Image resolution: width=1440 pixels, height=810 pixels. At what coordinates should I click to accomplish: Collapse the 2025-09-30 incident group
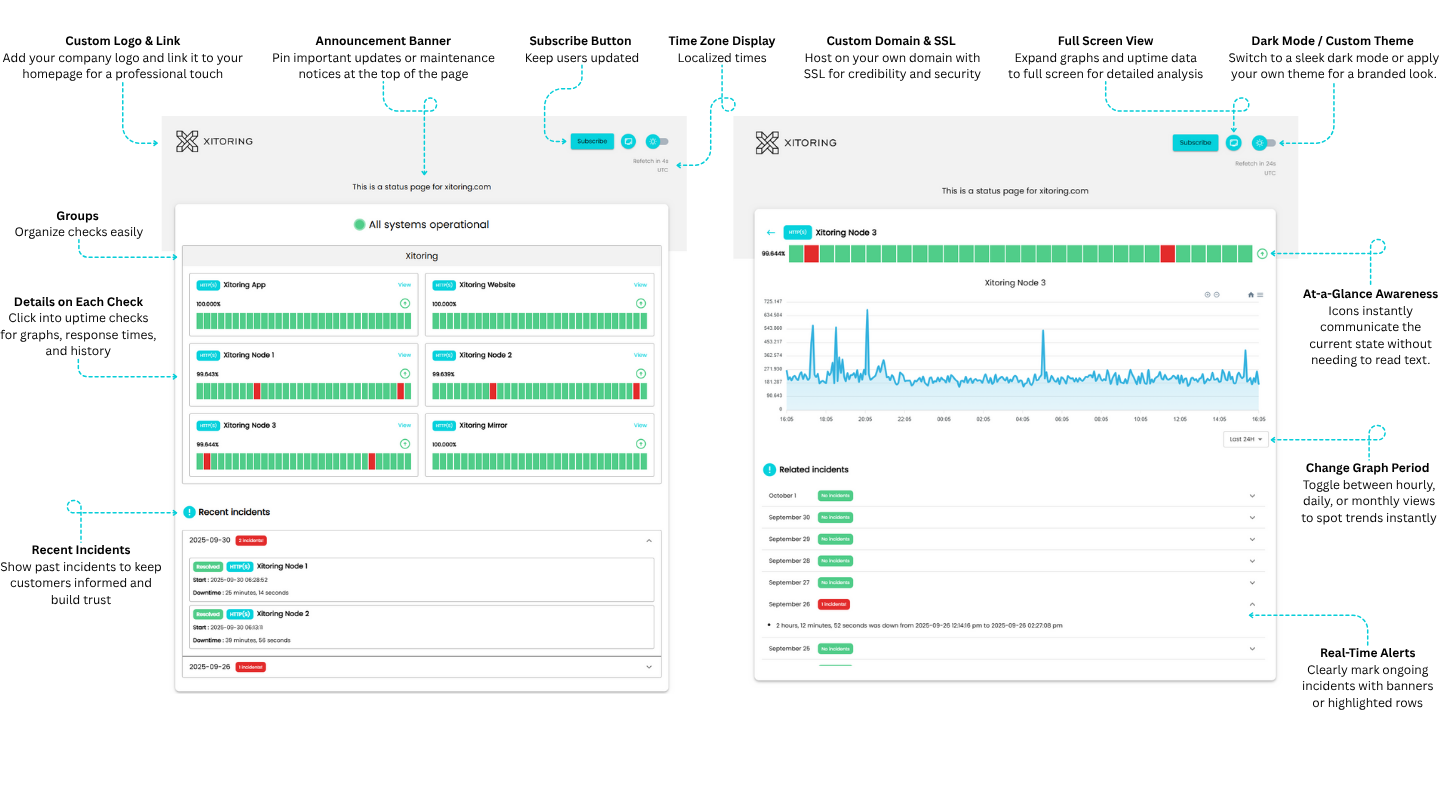pyautogui.click(x=651, y=539)
